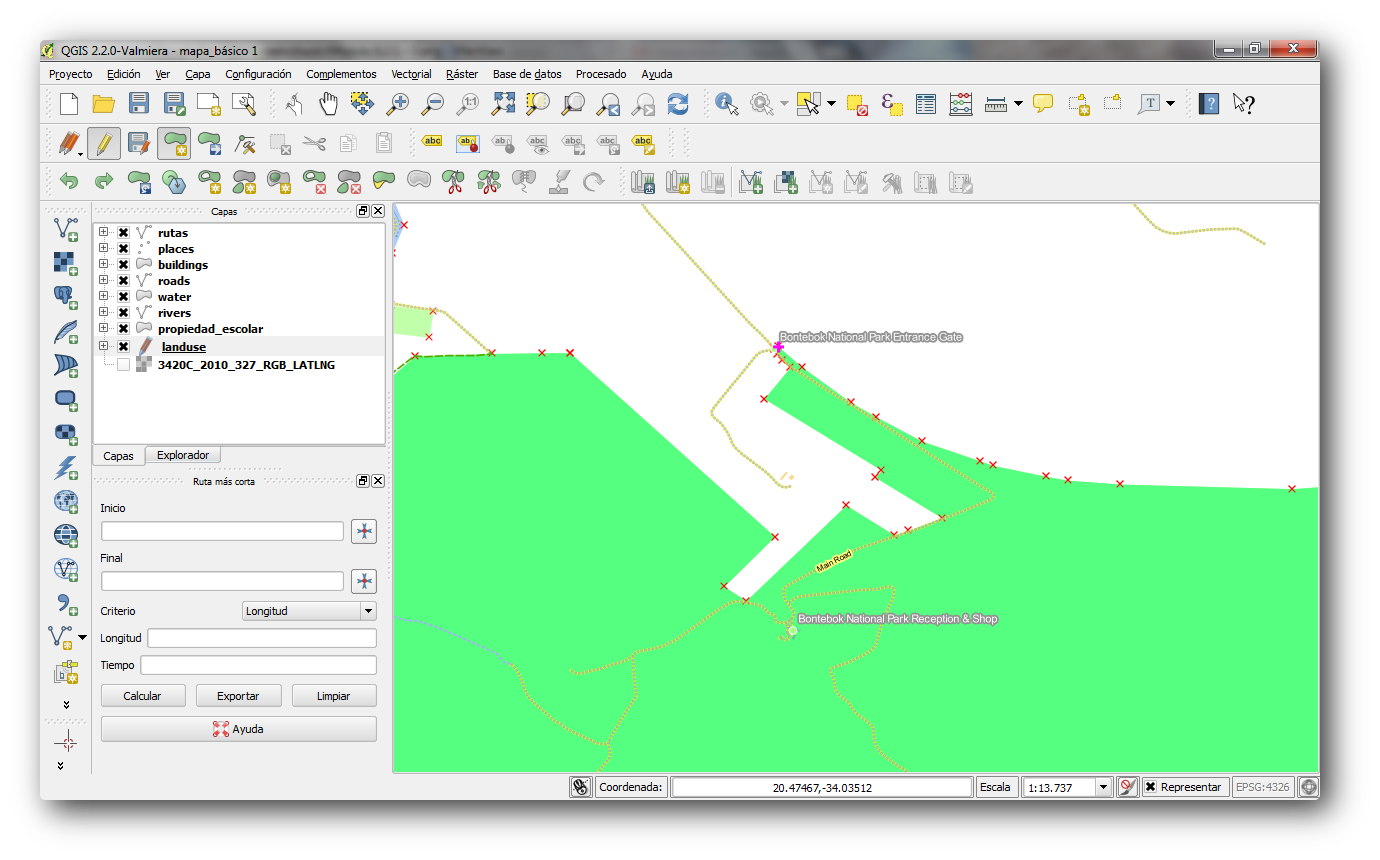Click the New Project icon
Image resolution: width=1380 pixels, height=860 pixels.
[68, 103]
